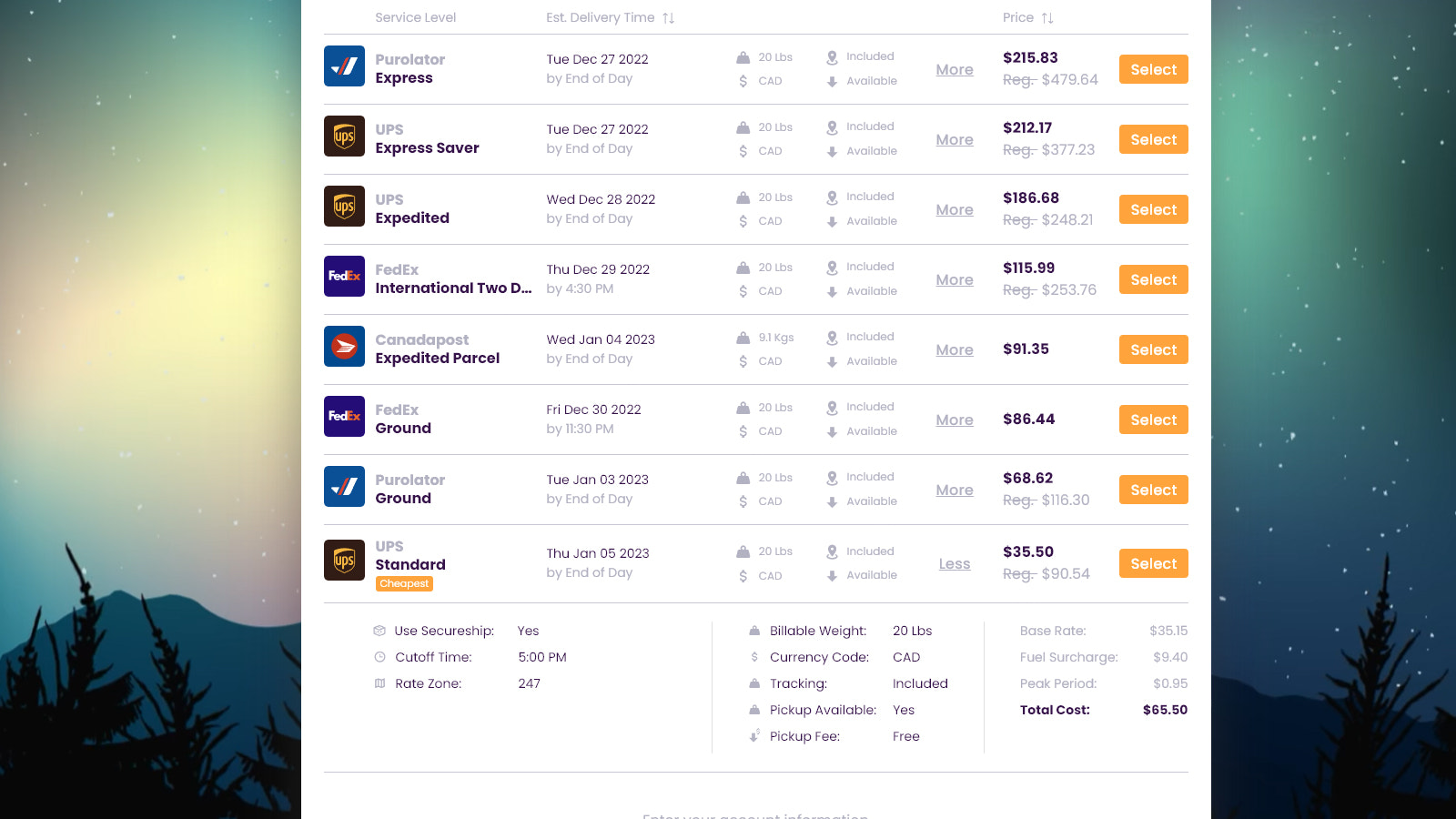
Task: Click the details-panel Tracking icon
Action: pyautogui.click(x=754, y=683)
